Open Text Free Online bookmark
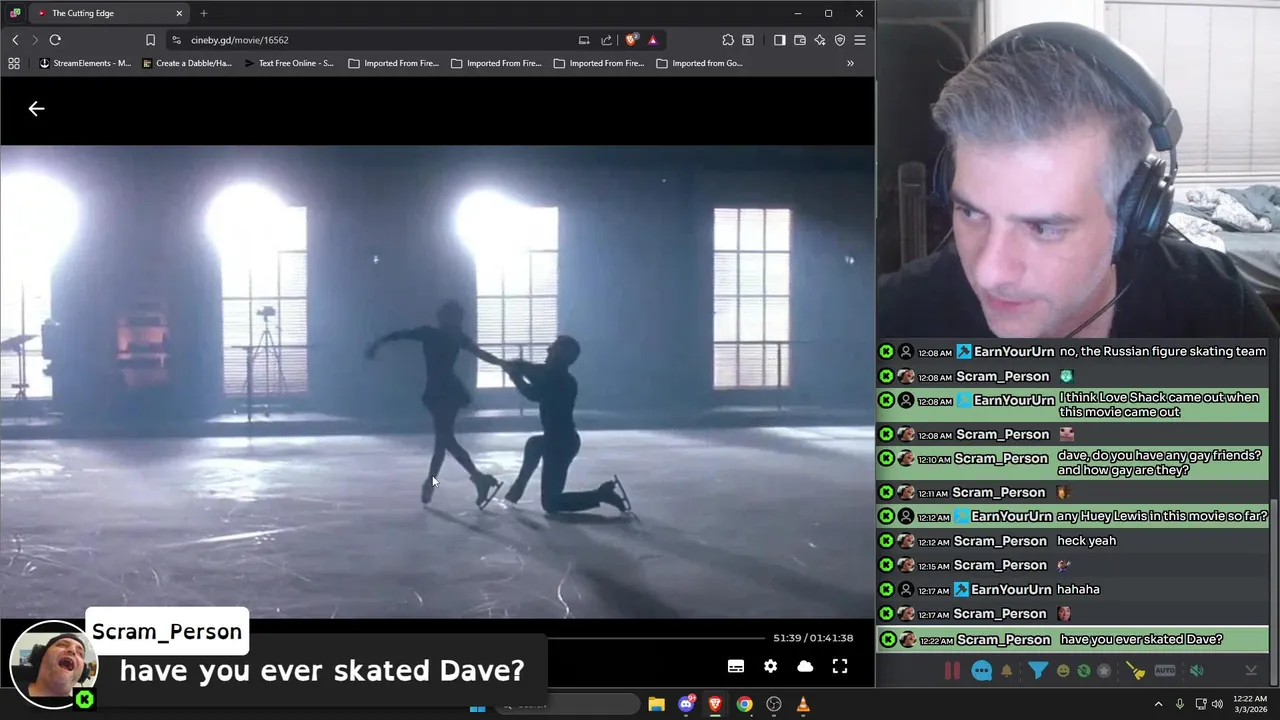Viewport: 1280px width, 720px height. [x=289, y=63]
